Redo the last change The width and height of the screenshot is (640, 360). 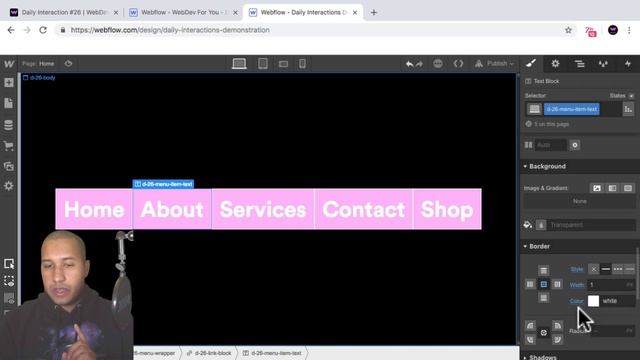coord(419,64)
